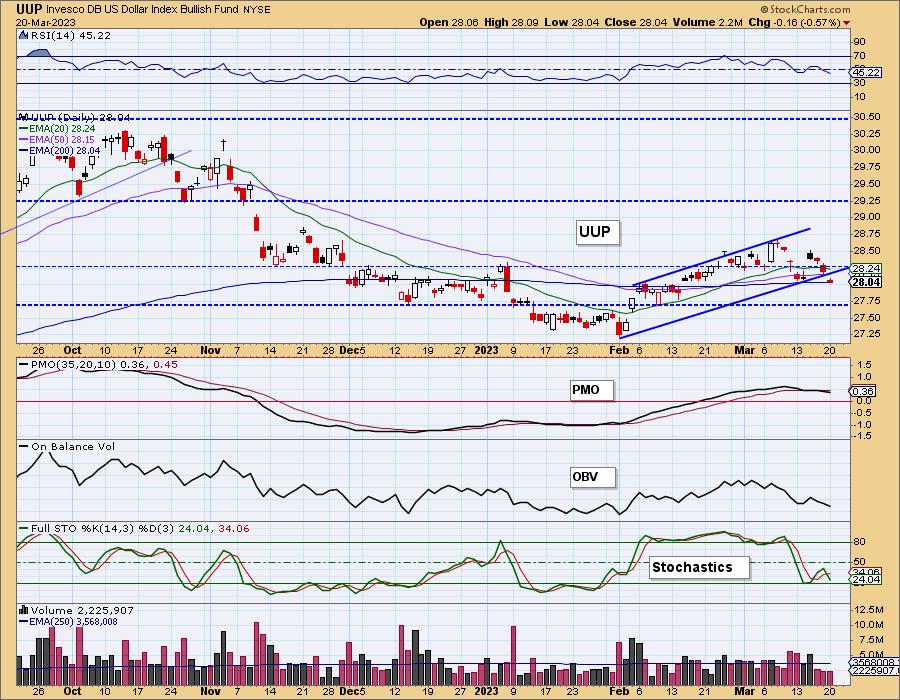Click the green EMA(20) legend line marker
900x700 pixels.
24,129
